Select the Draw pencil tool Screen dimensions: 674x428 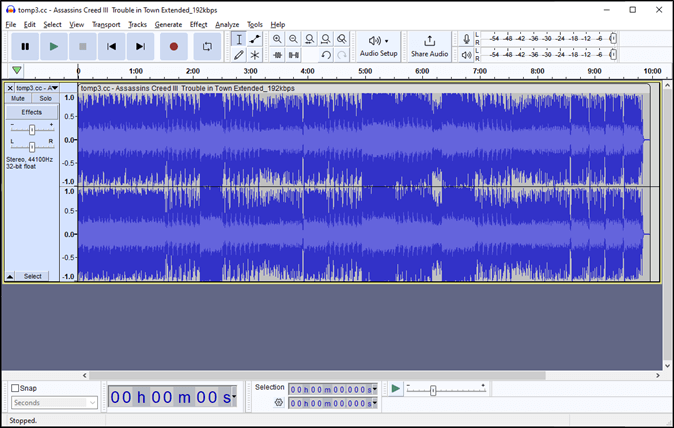(x=238, y=55)
